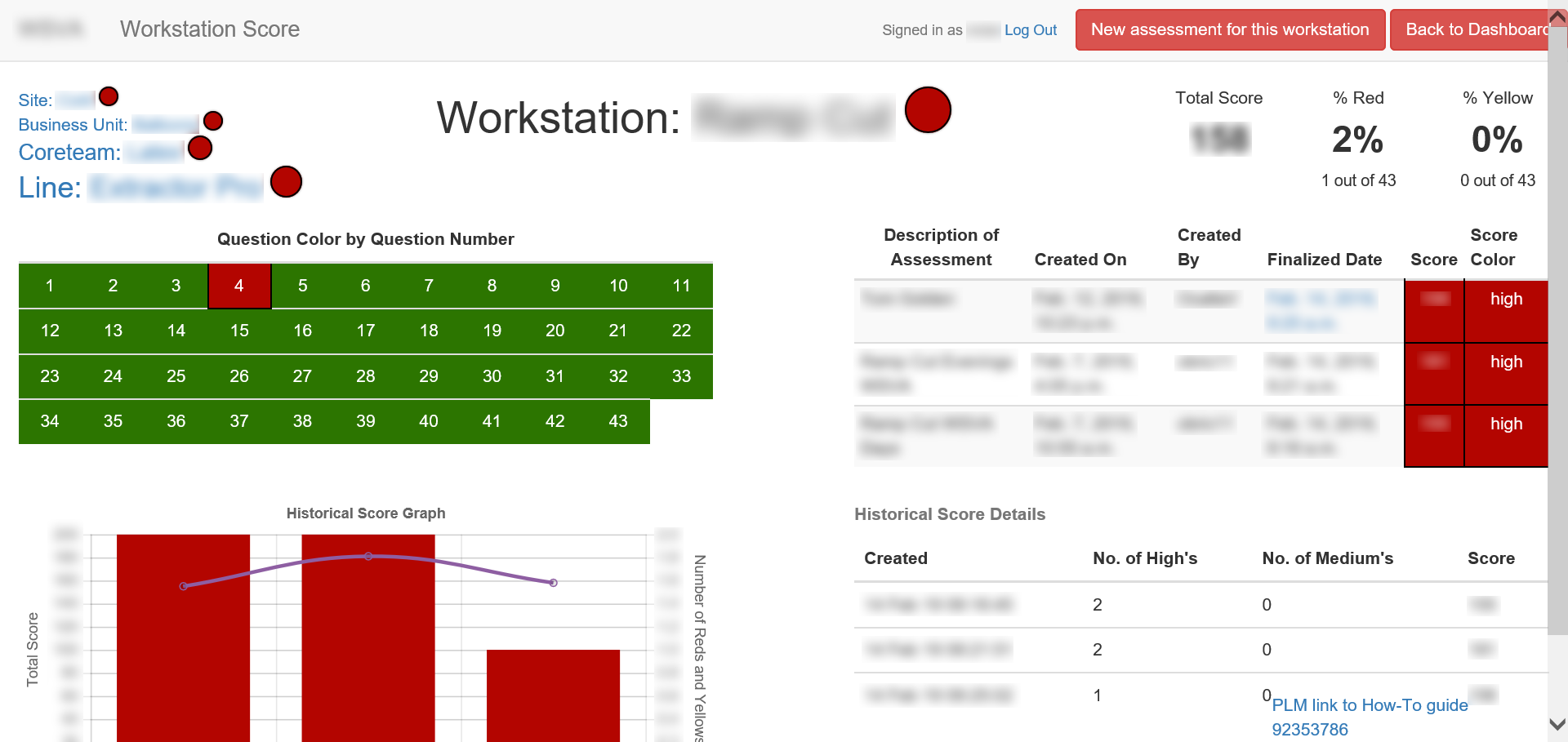
Task: Click the red circle next to Business Unit
Action: (x=213, y=122)
